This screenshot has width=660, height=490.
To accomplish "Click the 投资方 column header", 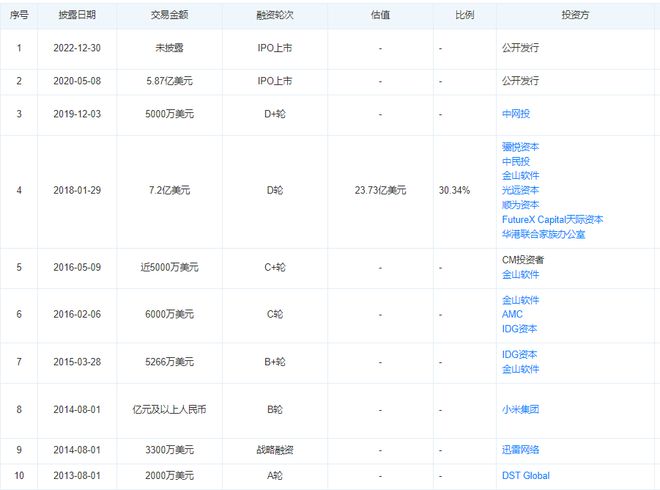I will pyautogui.click(x=575, y=15).
